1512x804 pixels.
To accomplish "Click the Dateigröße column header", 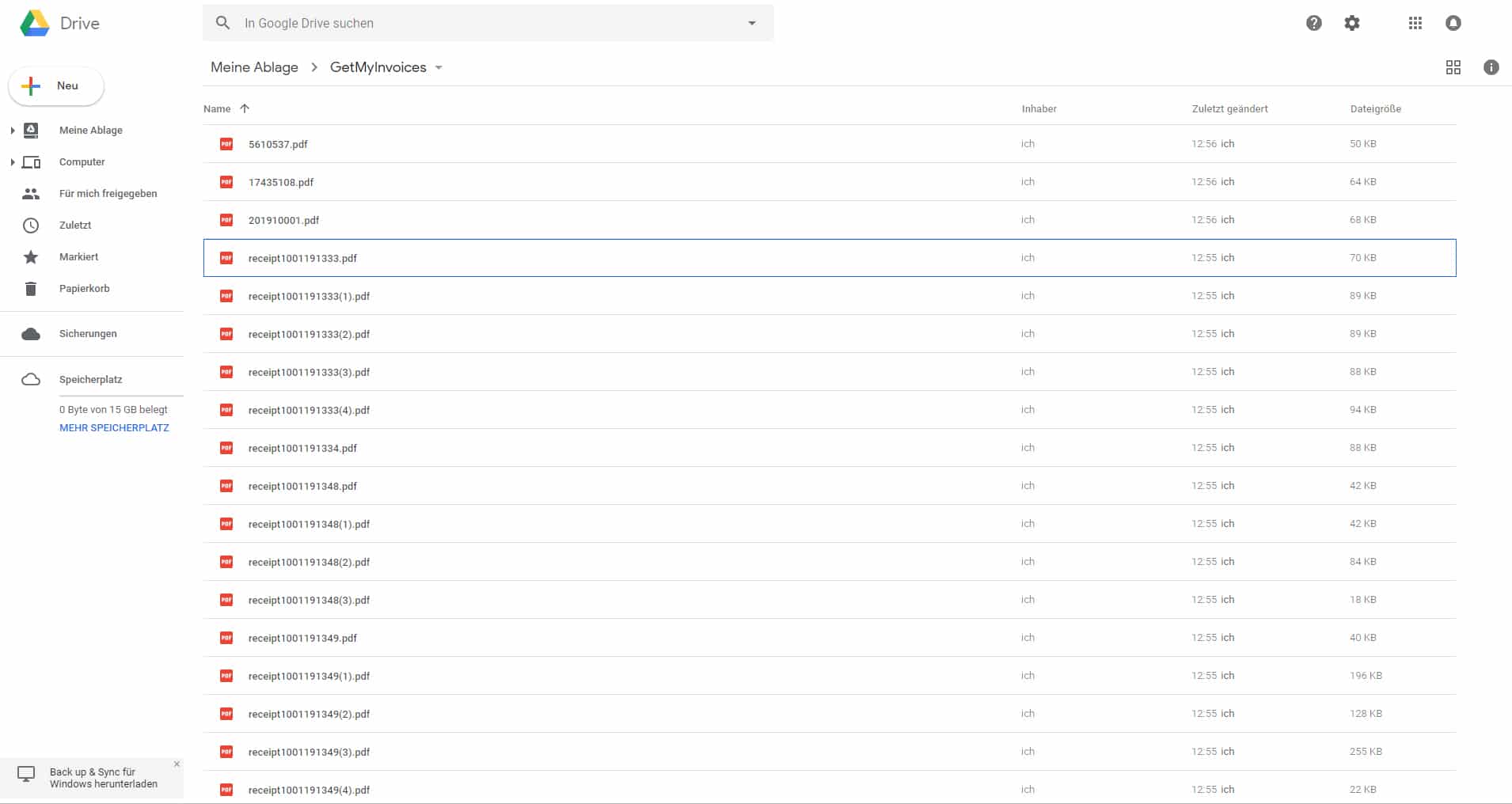I will click(x=1376, y=108).
